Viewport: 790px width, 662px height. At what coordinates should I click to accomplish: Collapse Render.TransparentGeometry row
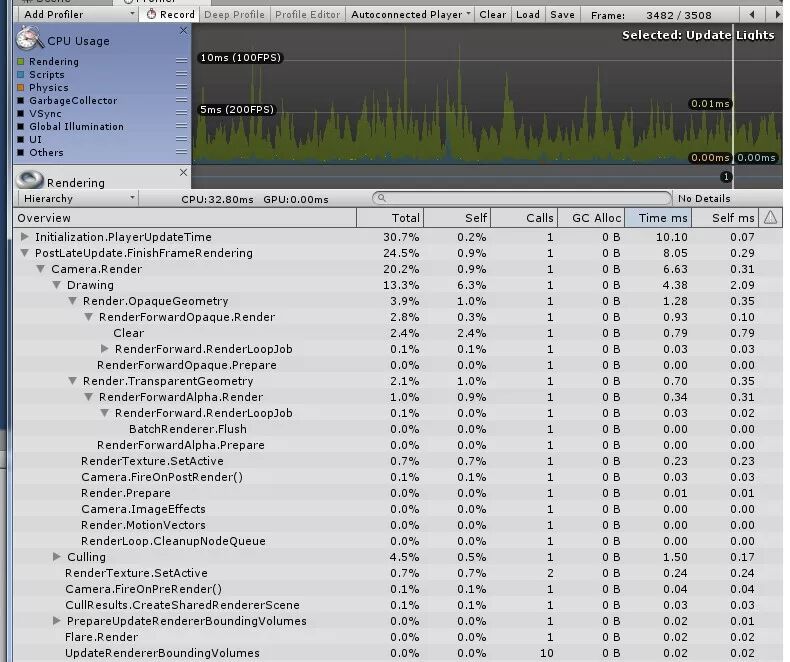tap(73, 381)
